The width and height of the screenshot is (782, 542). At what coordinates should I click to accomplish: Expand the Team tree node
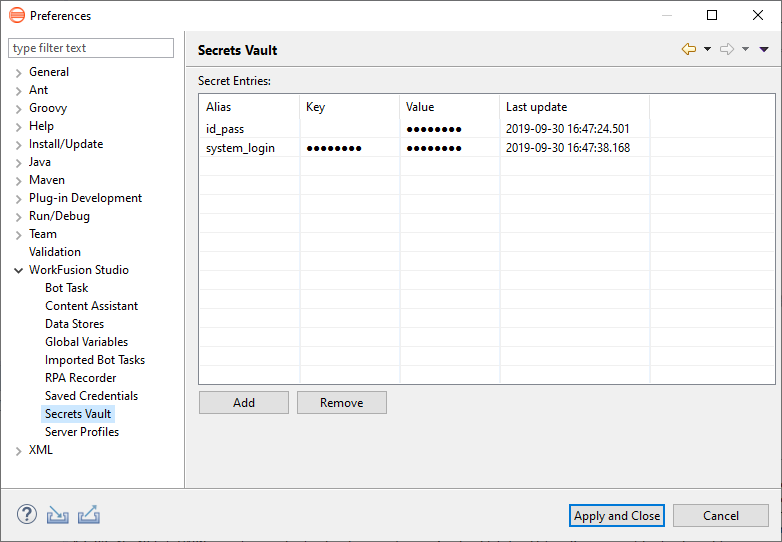[18, 235]
